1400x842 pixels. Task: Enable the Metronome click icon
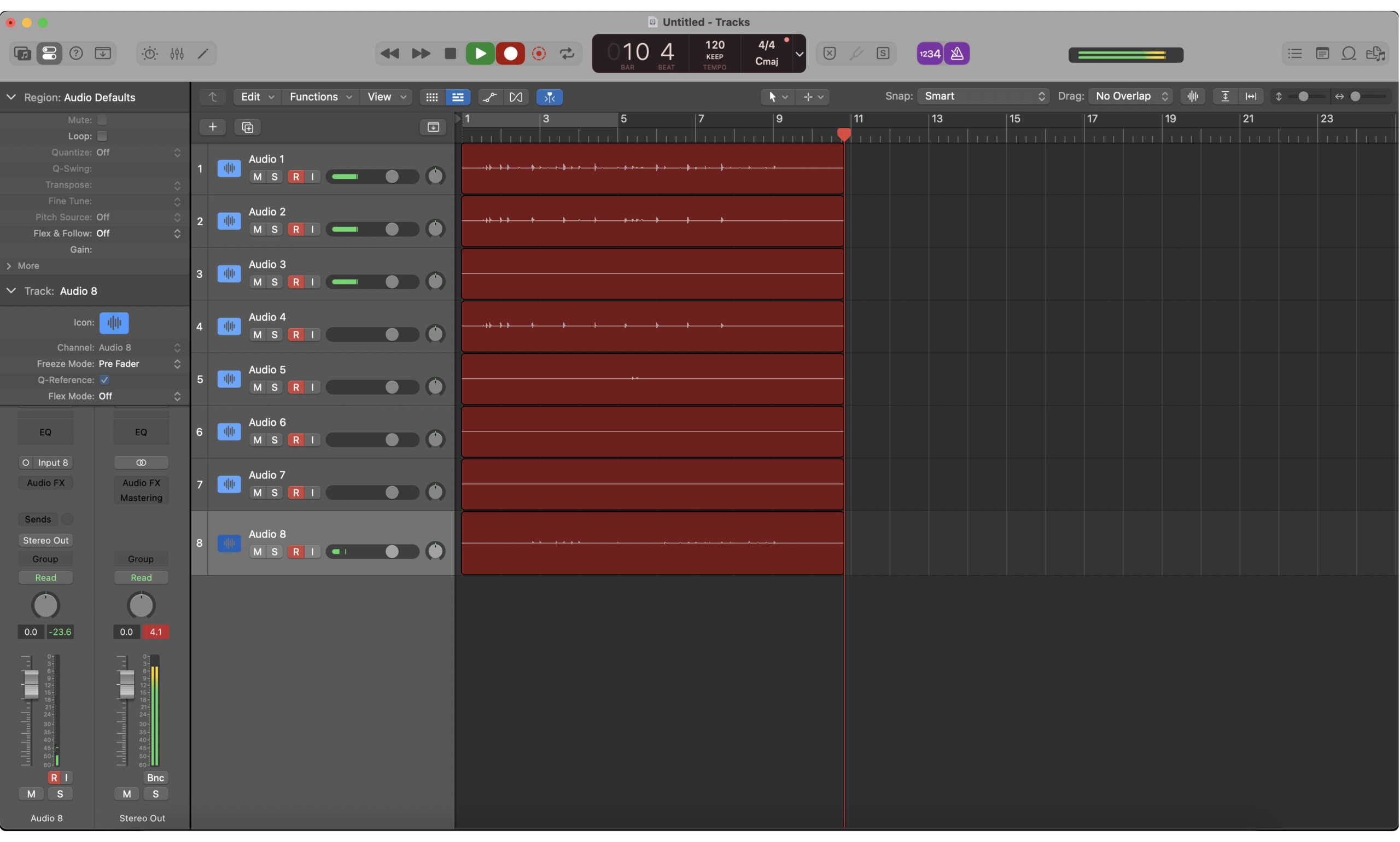(x=957, y=54)
